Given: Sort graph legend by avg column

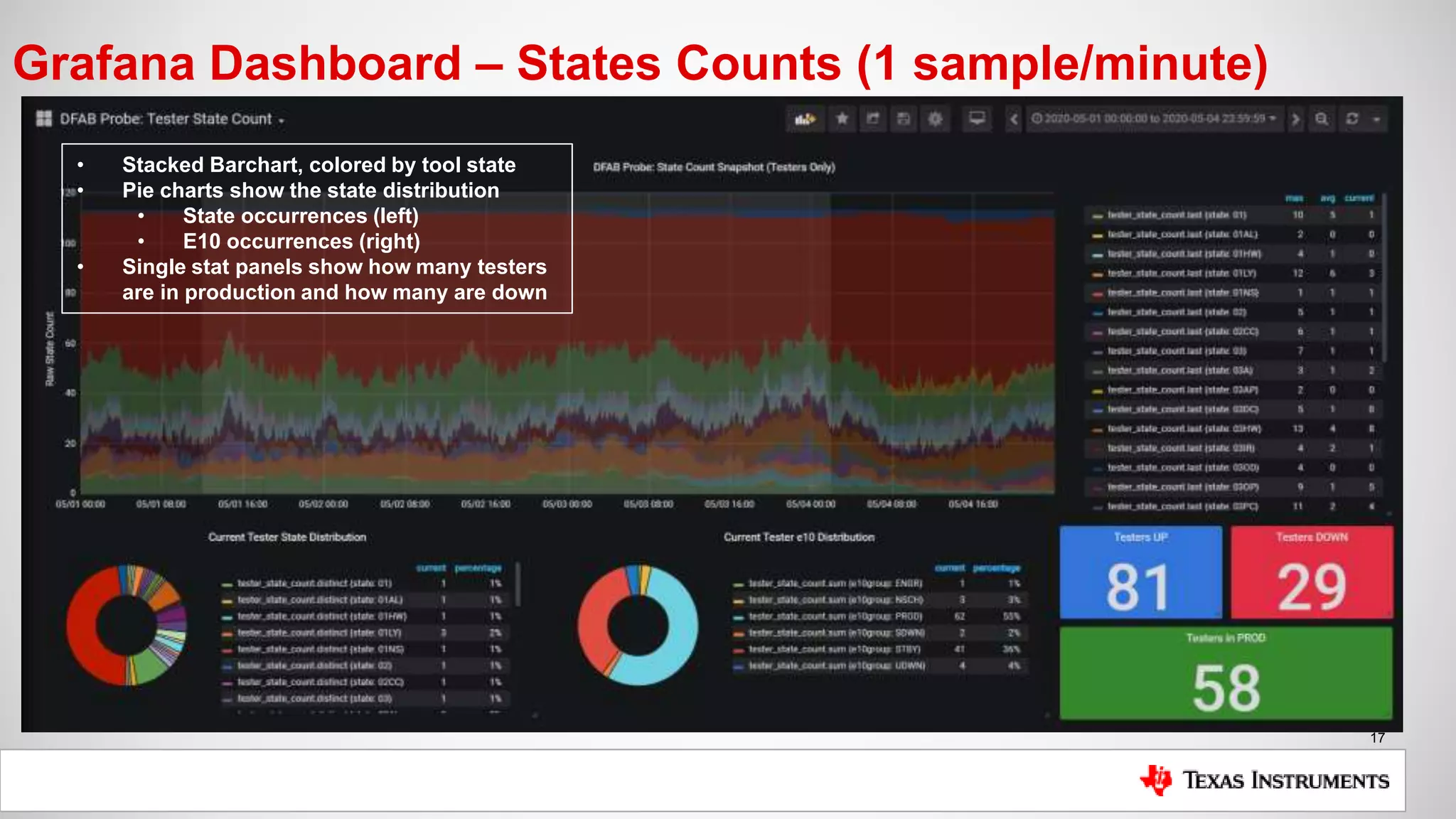Looking at the screenshot, I should click(1327, 198).
